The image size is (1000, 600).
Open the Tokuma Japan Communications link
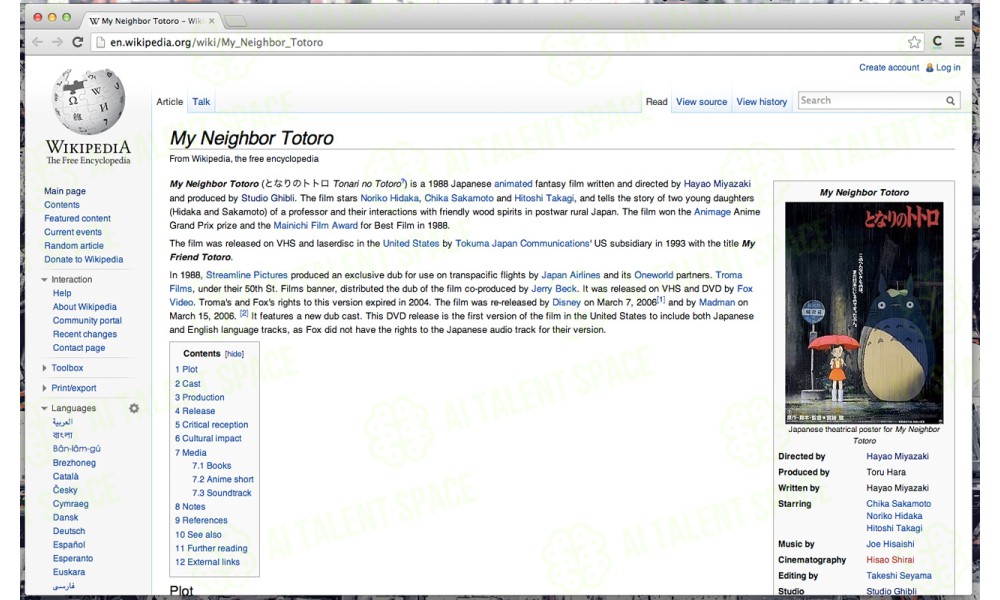(522, 244)
